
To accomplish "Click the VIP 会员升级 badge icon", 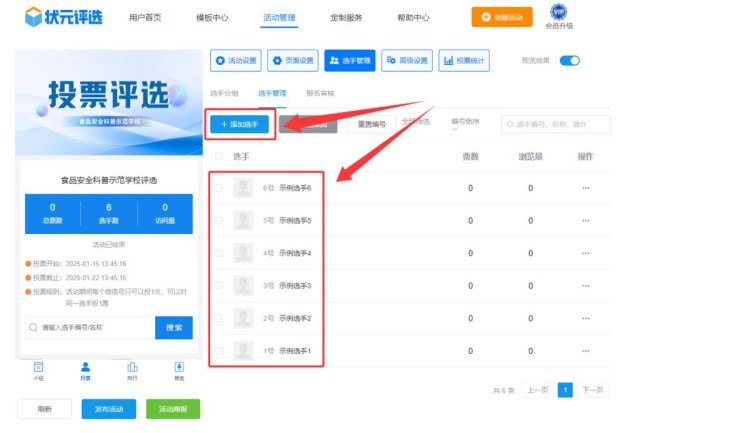I will 559,12.
